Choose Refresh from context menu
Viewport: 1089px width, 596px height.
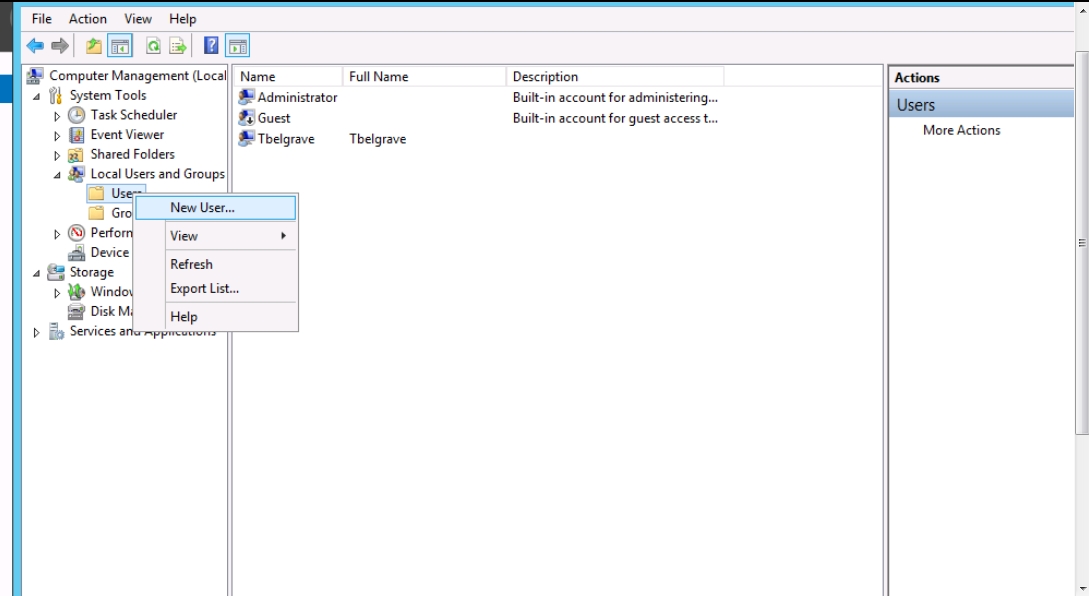pyautogui.click(x=215, y=264)
